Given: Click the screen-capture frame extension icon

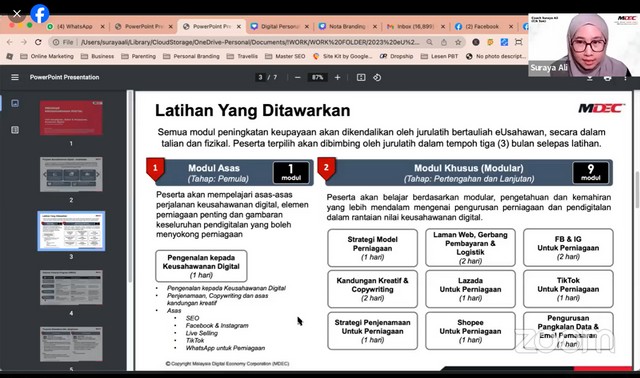Looking at the screenshot, I should point(519,42).
